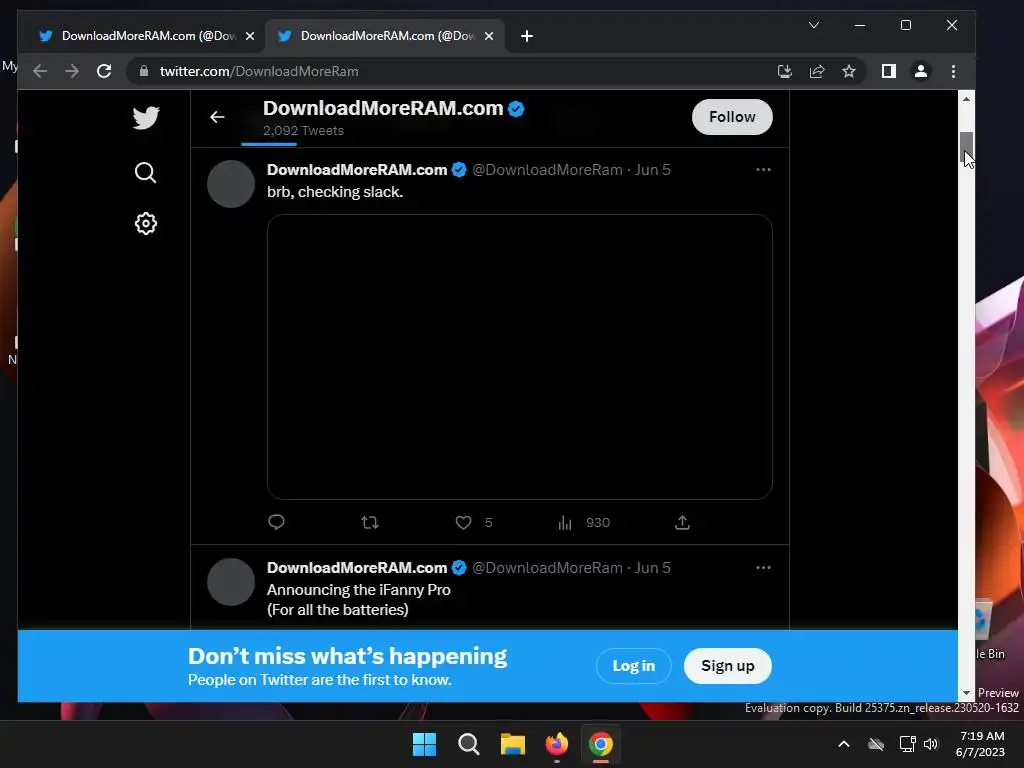
Task: Click page scrollbar down arrow
Action: tap(966, 693)
